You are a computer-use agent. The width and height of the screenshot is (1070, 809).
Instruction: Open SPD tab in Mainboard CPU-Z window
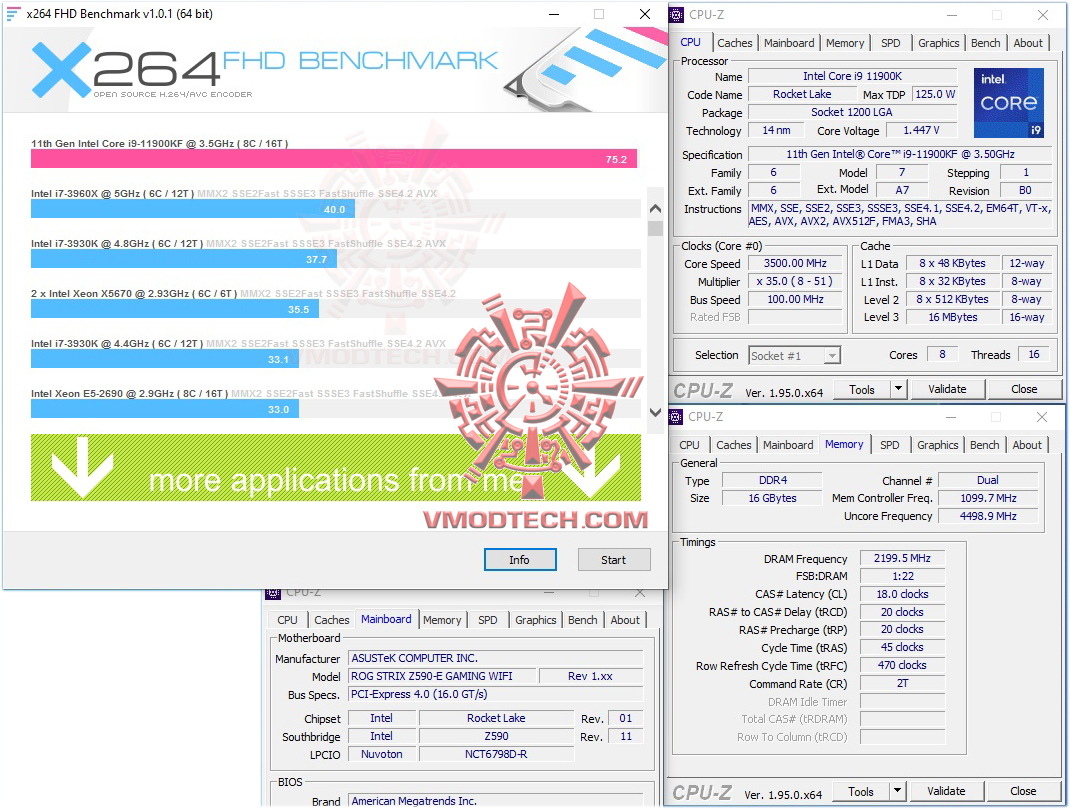(487, 620)
